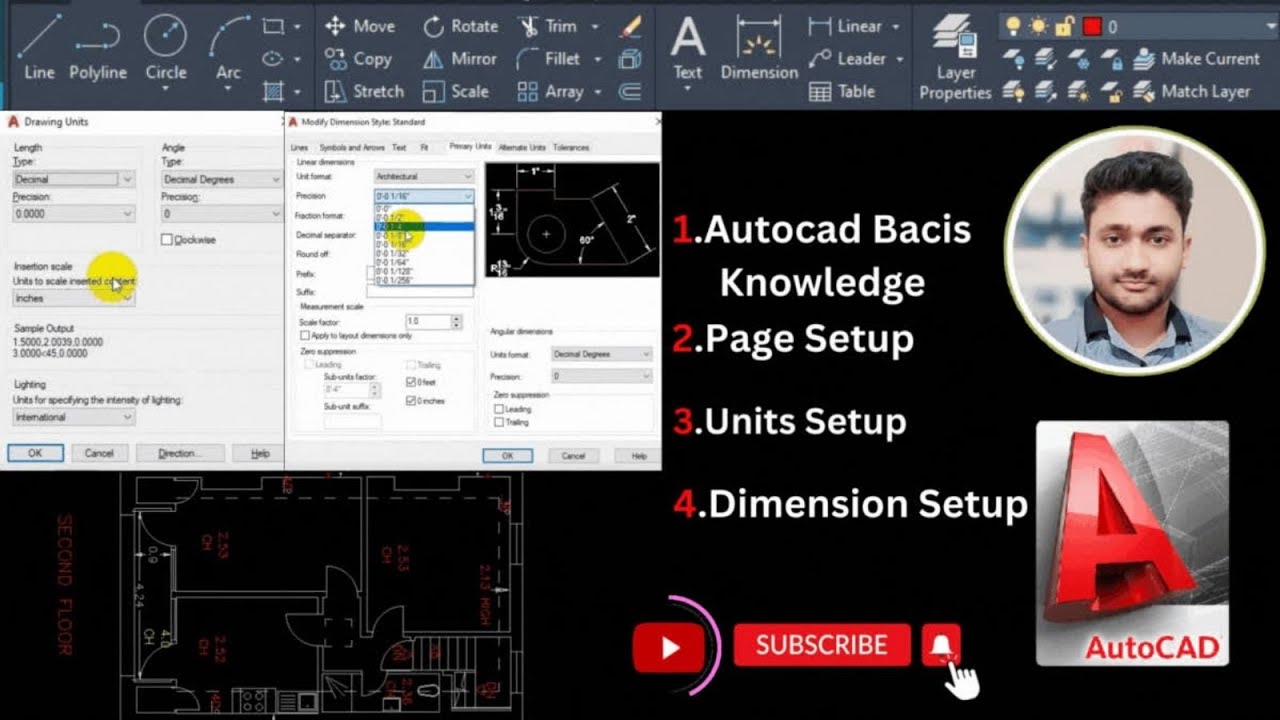Click the Erase tool icon

[x=630, y=26]
